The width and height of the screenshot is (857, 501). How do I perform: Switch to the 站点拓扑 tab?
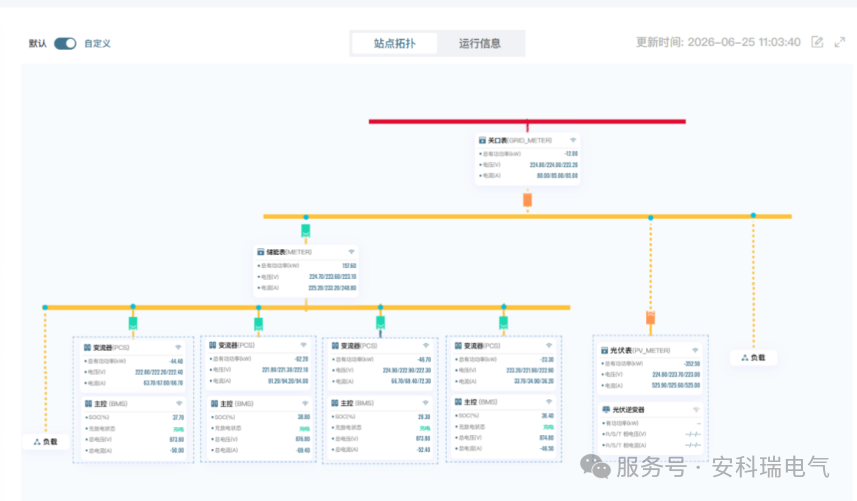395,44
